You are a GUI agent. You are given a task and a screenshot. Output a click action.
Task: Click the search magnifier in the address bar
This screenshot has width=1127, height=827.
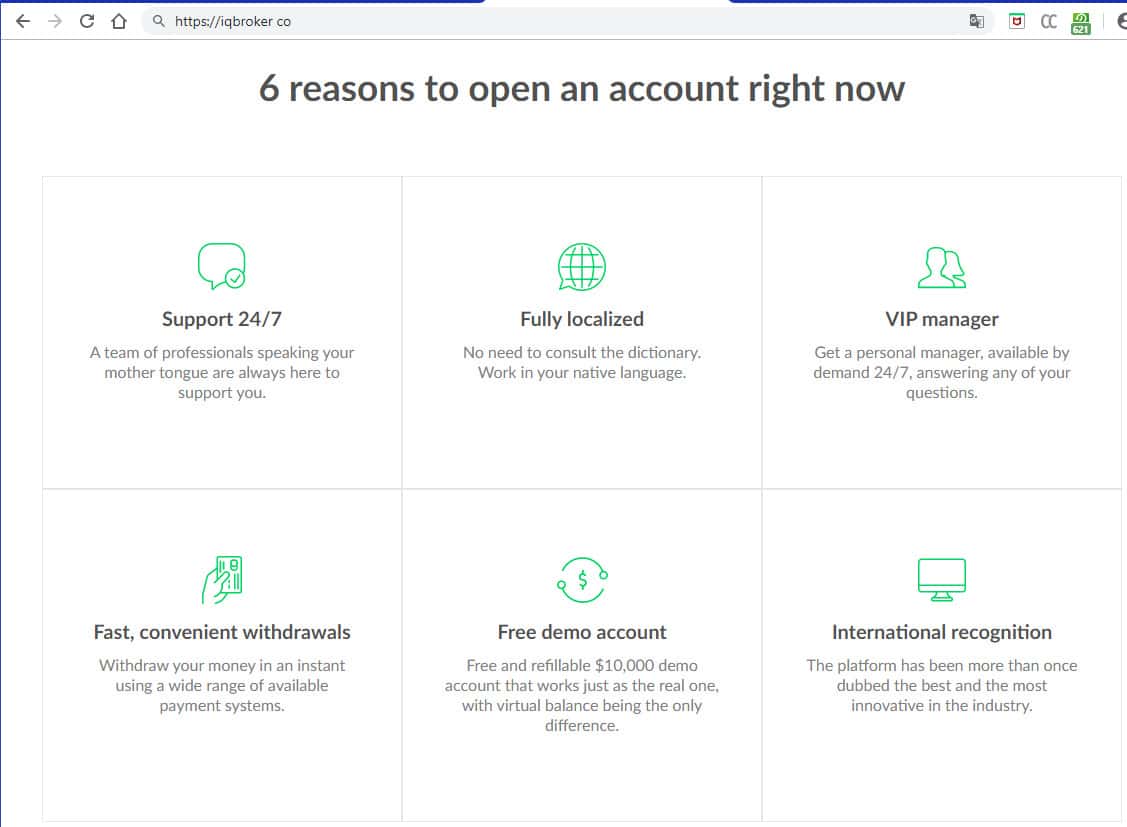coord(159,21)
